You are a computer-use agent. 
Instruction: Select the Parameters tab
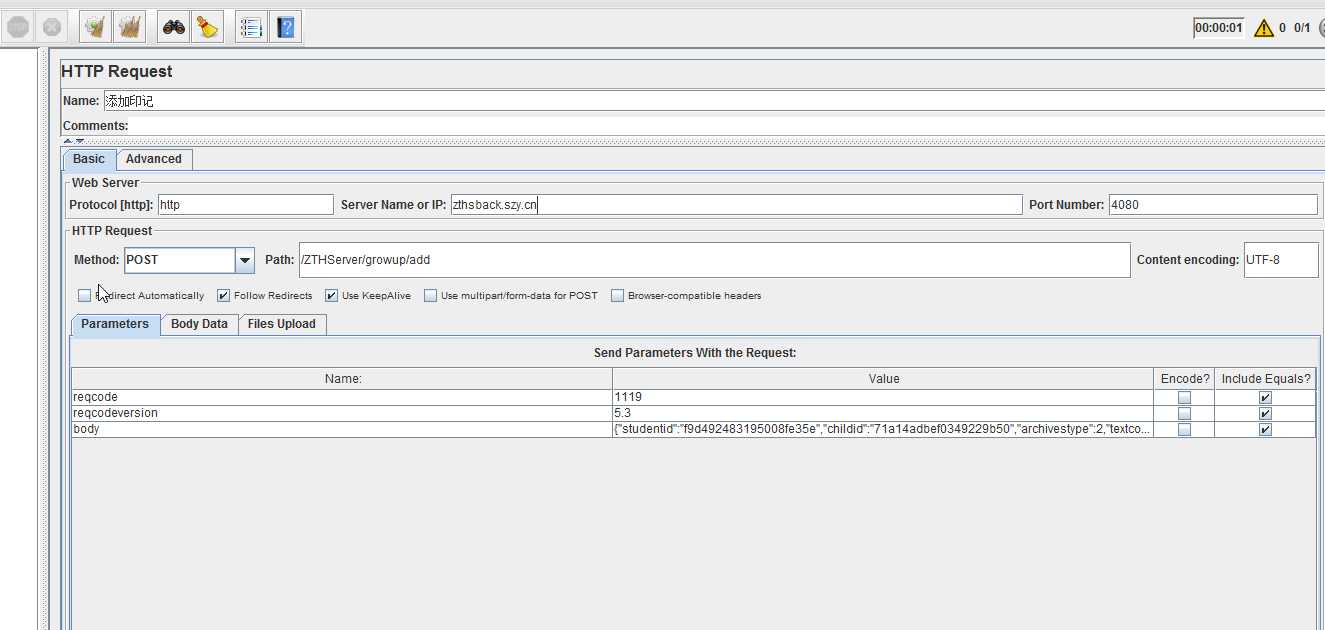click(x=115, y=324)
